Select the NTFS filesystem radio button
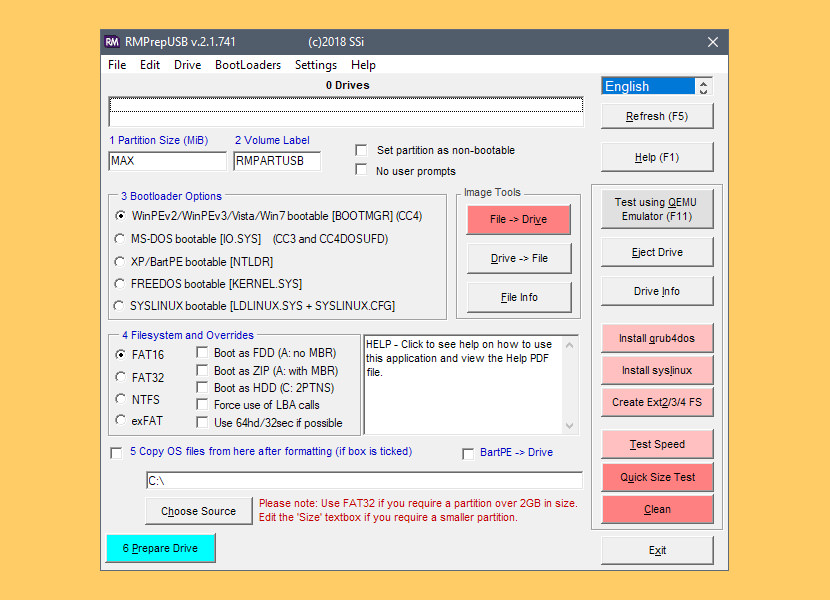 coord(121,399)
